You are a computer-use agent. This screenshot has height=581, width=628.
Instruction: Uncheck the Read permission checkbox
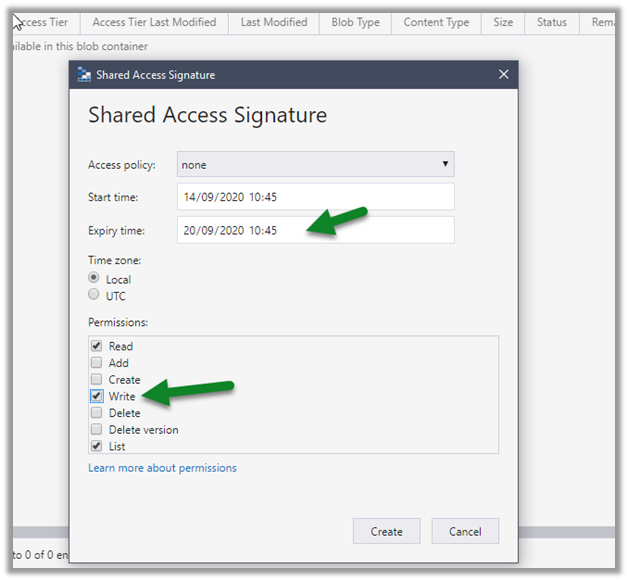click(95, 346)
